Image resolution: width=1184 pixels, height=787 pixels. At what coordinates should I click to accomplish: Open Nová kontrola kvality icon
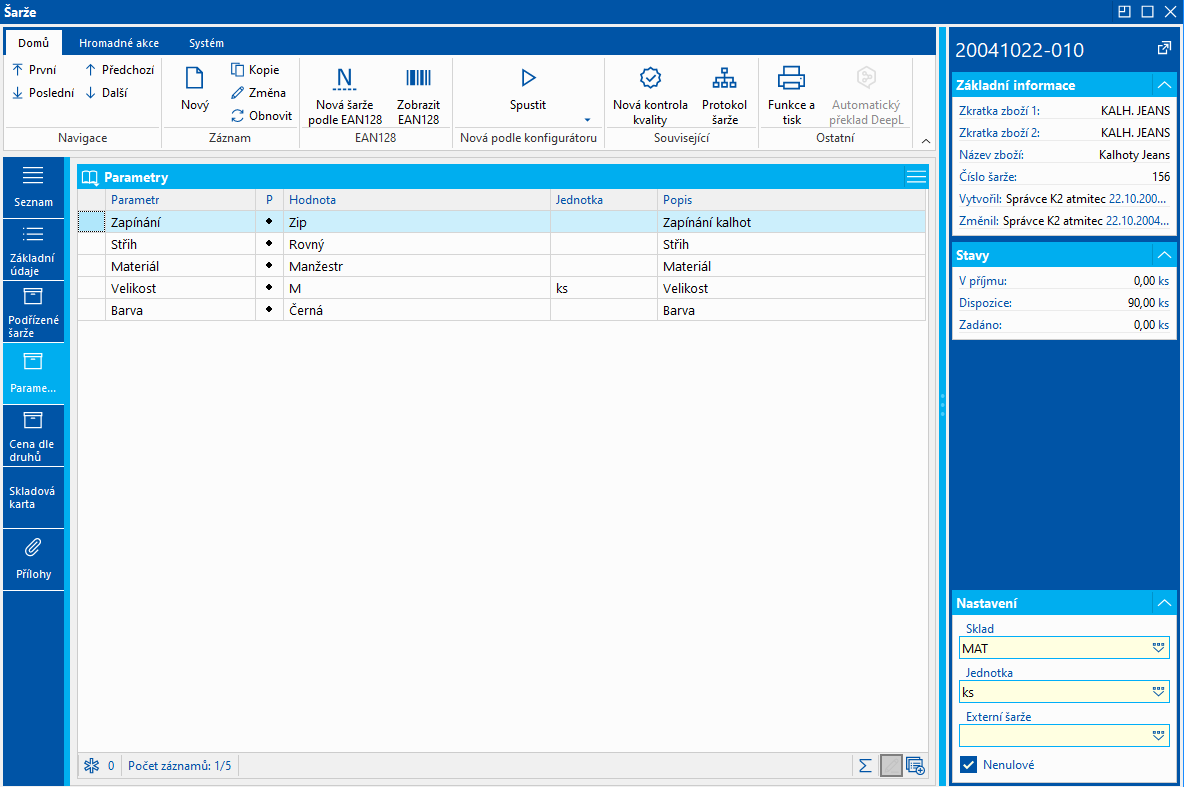pos(650,79)
